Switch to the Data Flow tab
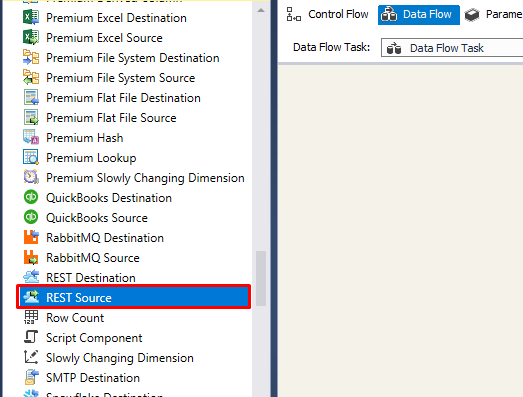This screenshot has width=523, height=397. (419, 15)
